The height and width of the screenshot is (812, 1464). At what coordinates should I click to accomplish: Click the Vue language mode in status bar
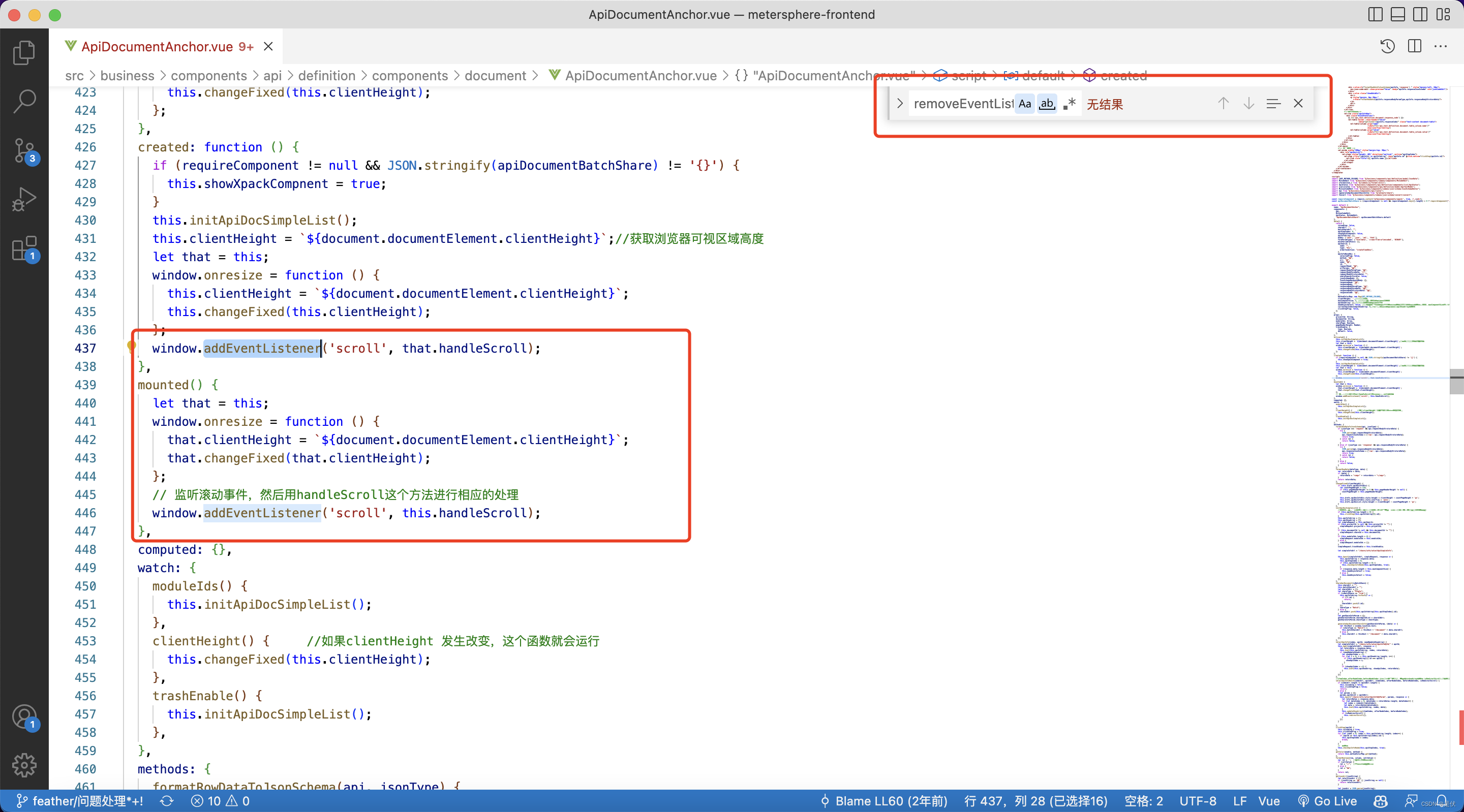(x=1268, y=801)
